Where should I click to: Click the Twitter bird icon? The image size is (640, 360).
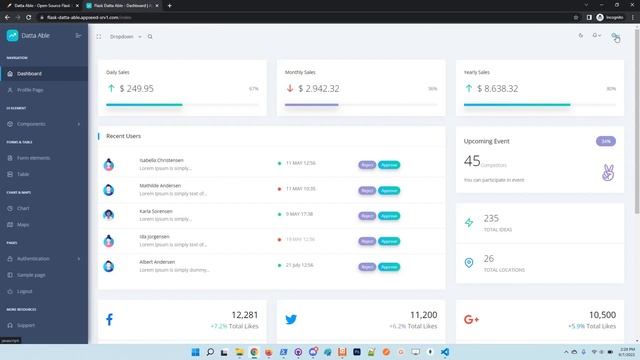291,320
